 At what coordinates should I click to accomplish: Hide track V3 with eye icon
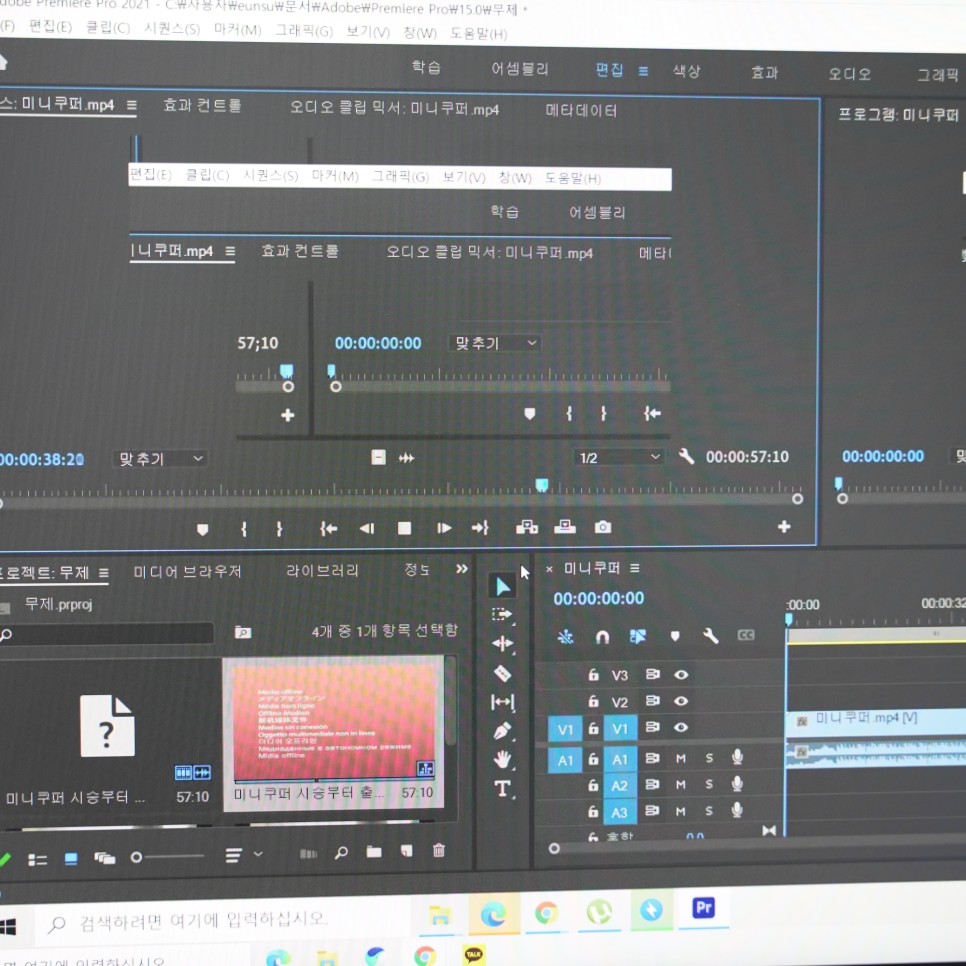coord(681,675)
